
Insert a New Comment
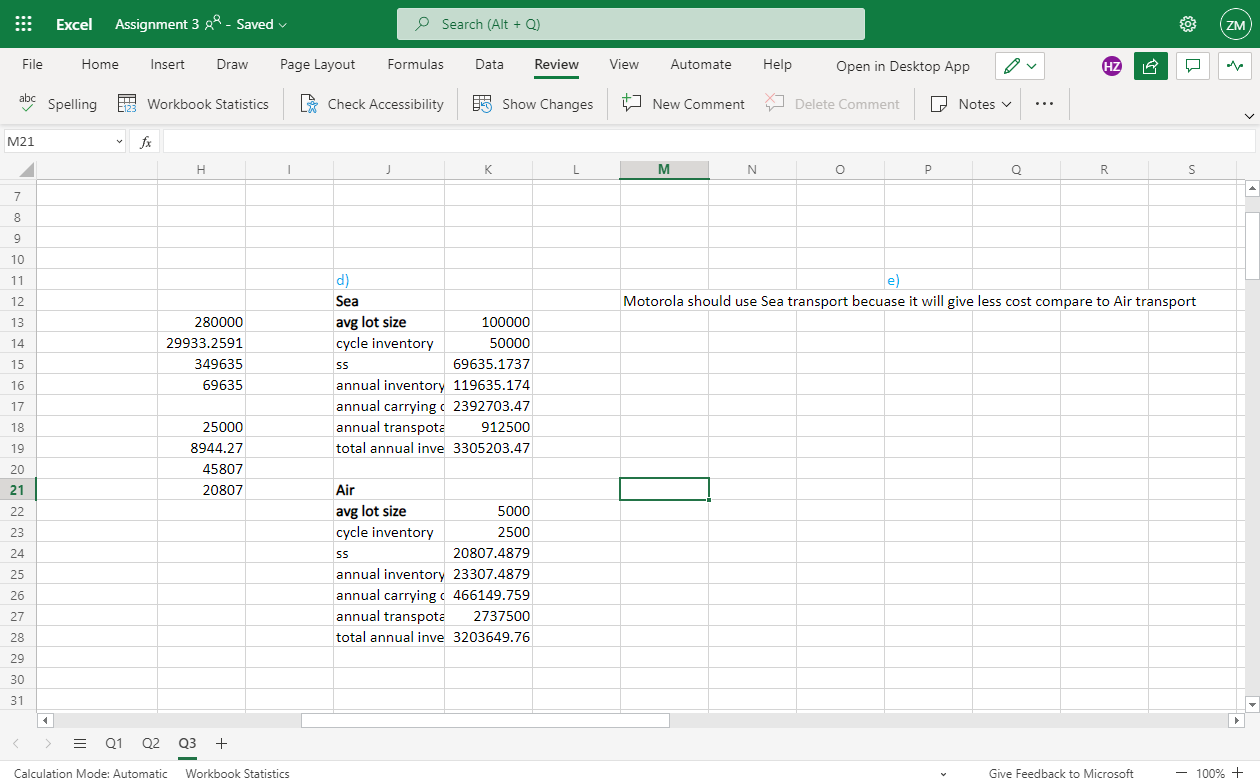coord(683,104)
